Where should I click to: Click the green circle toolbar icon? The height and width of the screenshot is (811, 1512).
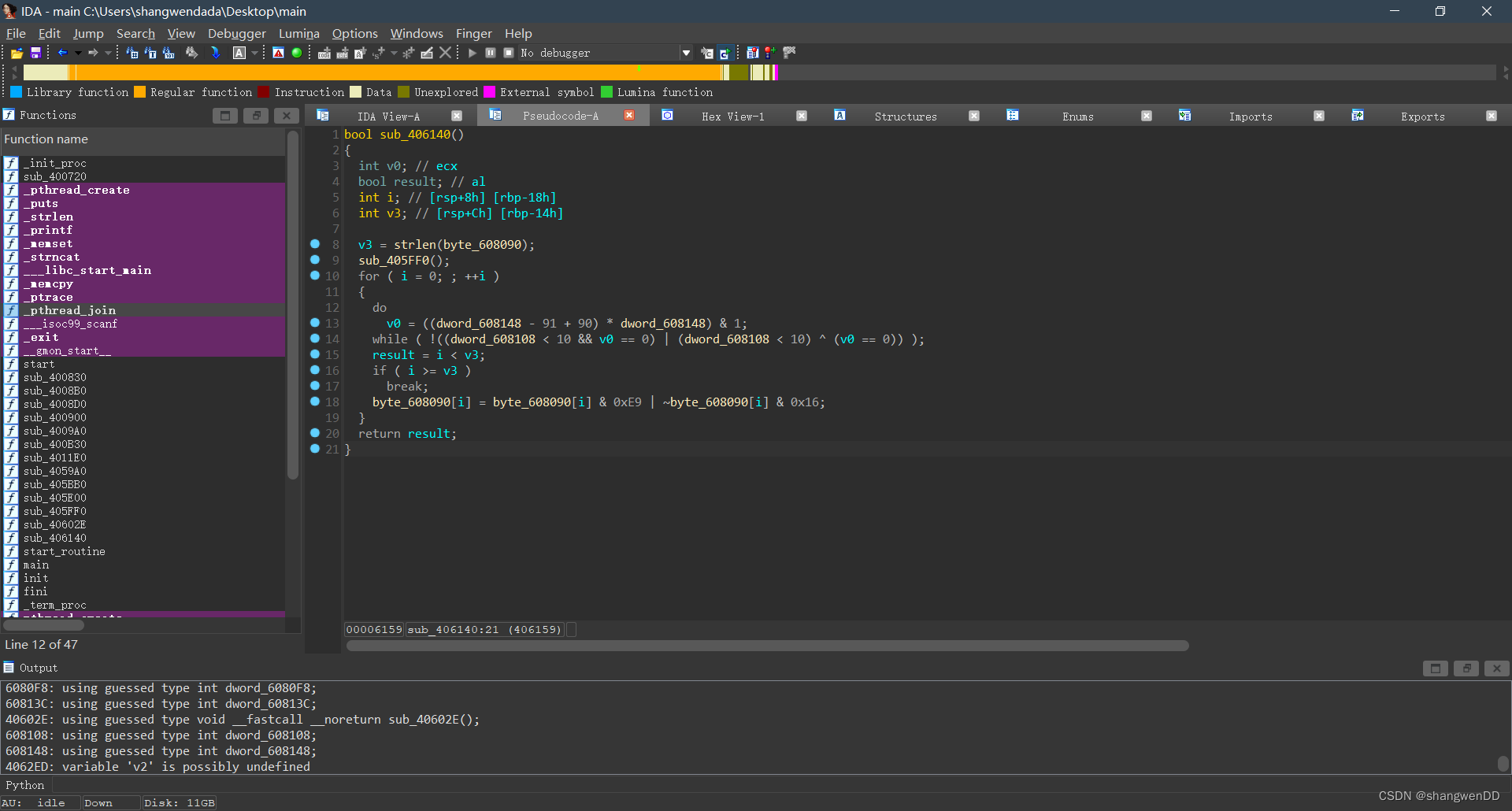tap(297, 53)
